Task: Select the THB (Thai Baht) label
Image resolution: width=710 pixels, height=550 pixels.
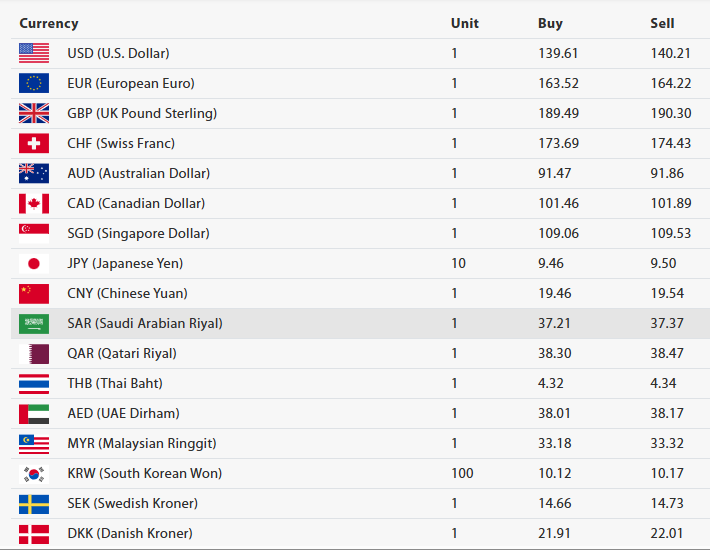Action: coord(115,383)
